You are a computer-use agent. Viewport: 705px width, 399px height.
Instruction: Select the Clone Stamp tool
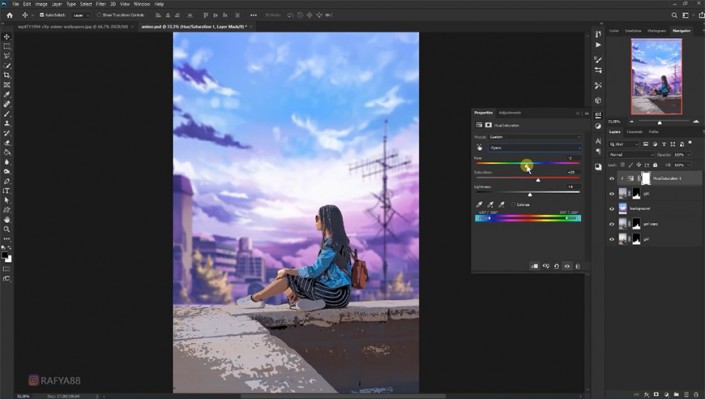(7, 123)
